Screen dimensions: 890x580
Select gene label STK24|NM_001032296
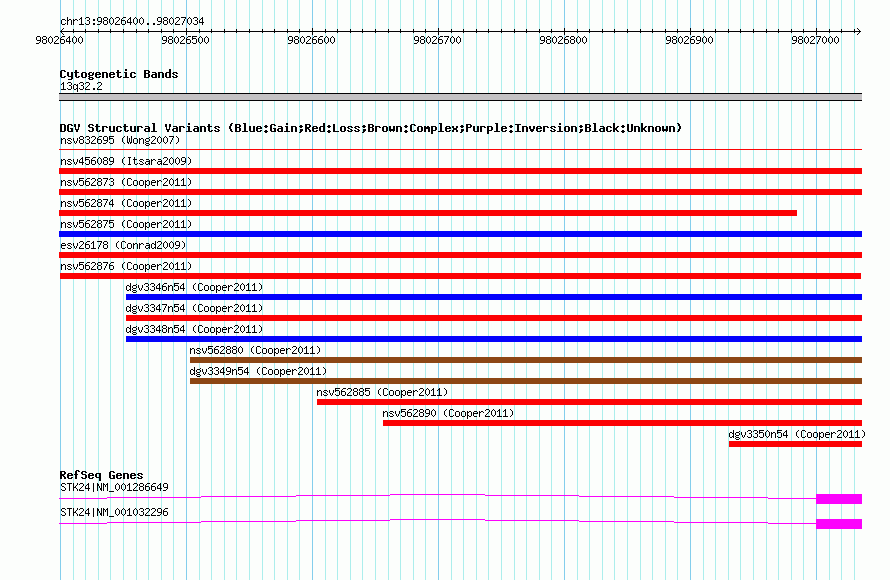coord(114,512)
